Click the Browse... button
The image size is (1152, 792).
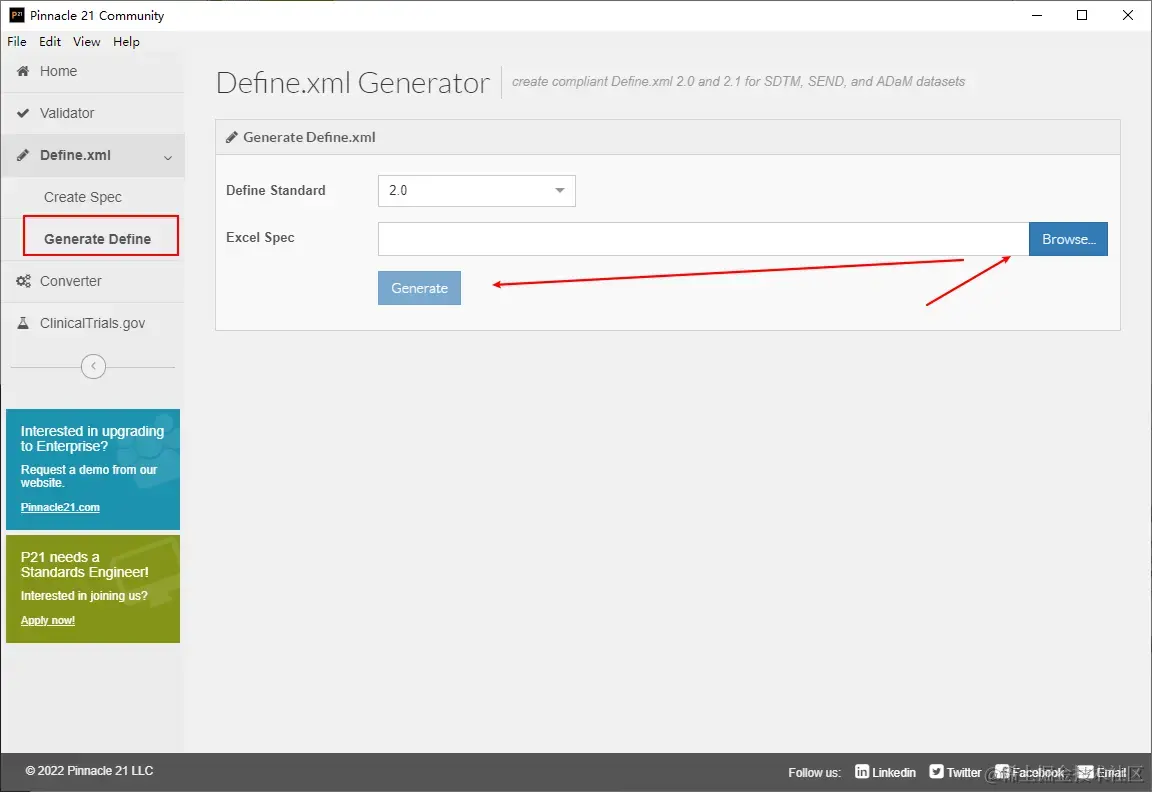1068,239
